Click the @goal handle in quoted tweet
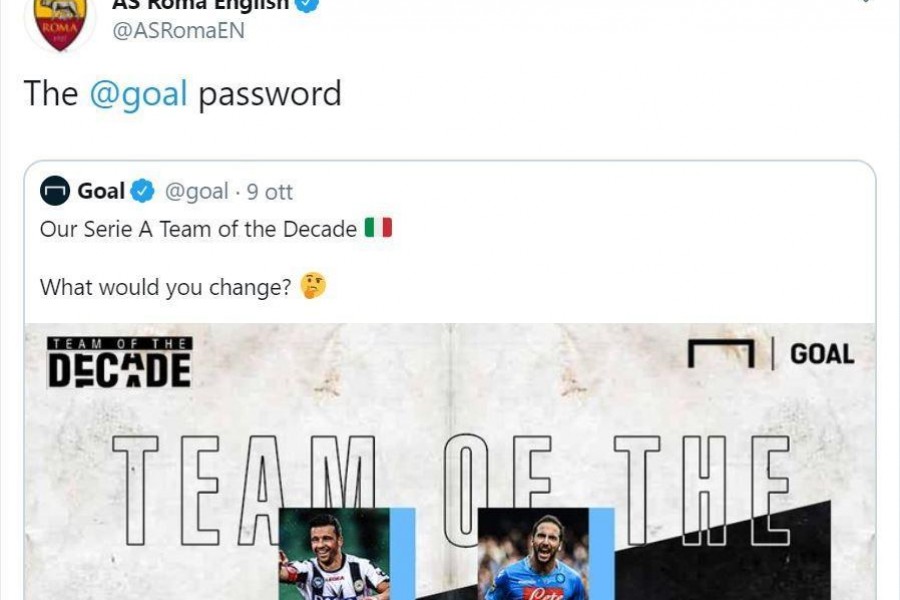Screen dimensions: 900x600 pyautogui.click(x=196, y=191)
